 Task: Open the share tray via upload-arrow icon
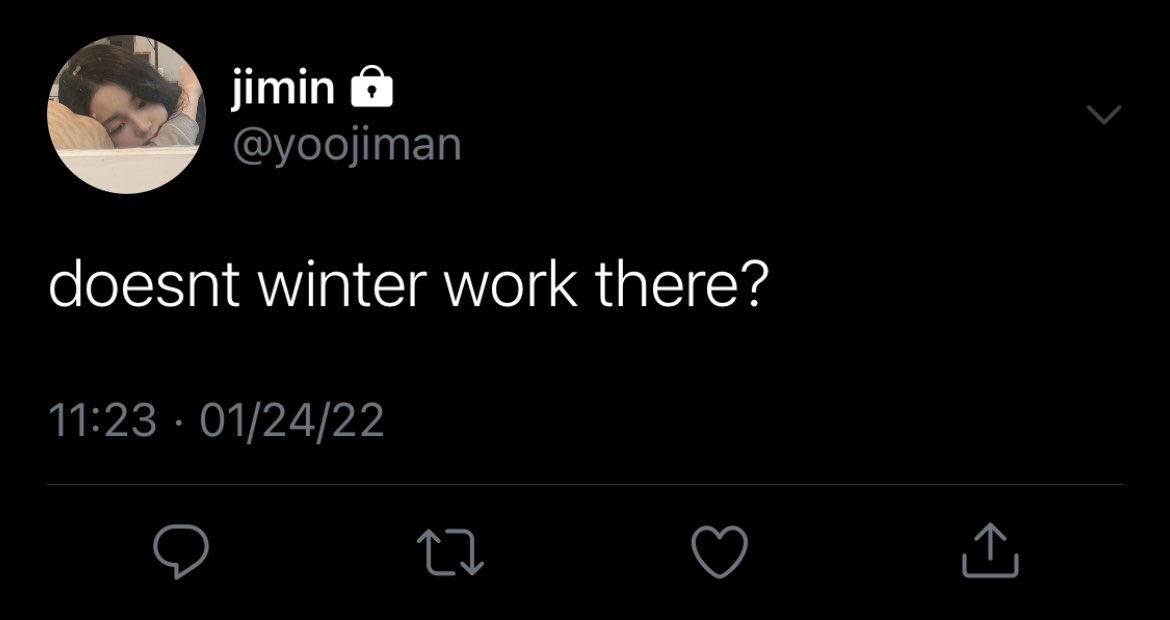[x=989, y=551]
